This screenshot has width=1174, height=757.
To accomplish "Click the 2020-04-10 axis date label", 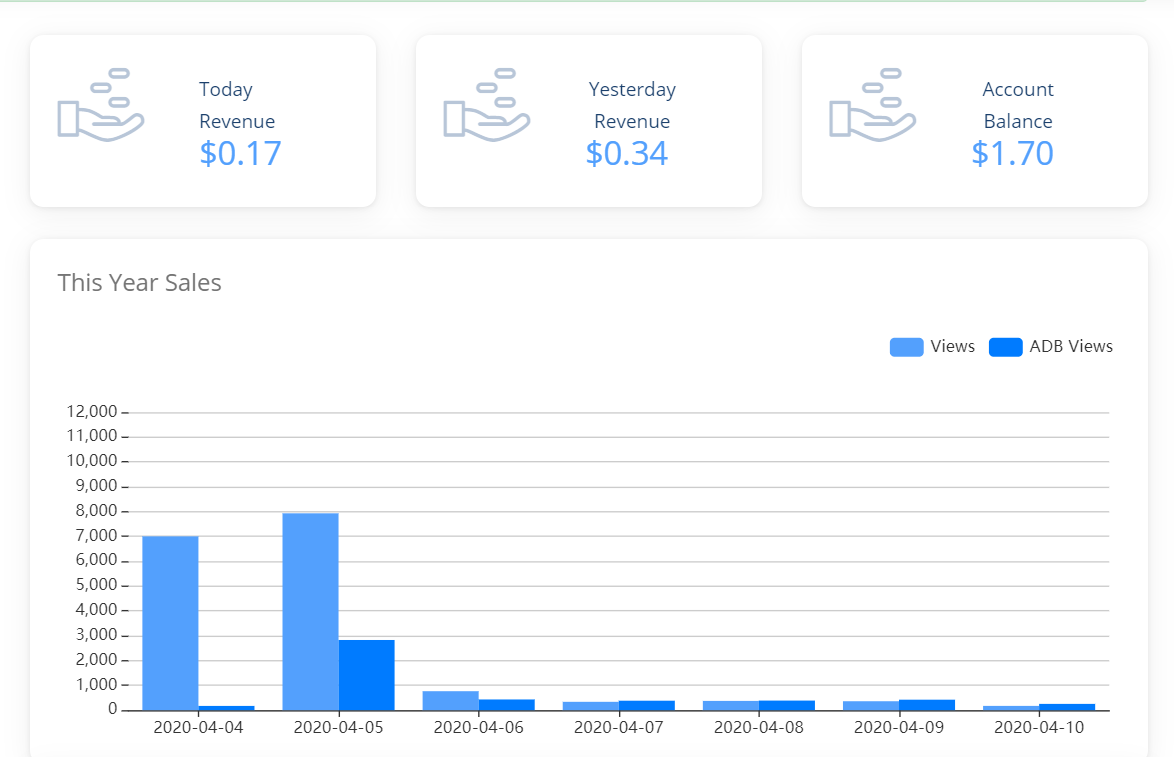I will [x=1038, y=727].
